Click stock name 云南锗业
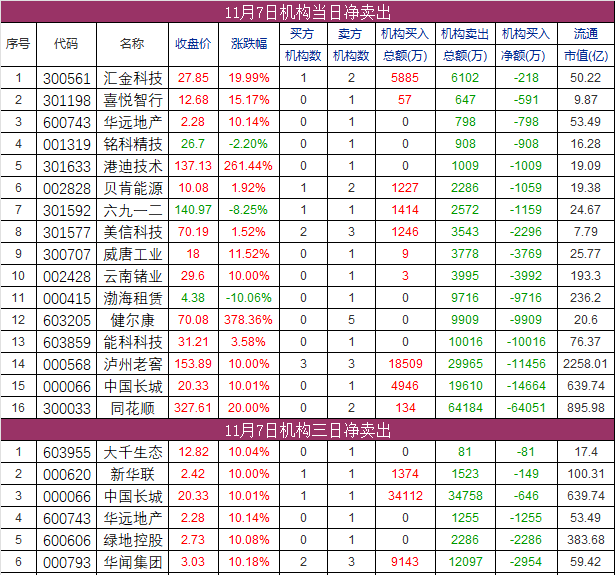The image size is (615, 575). tap(133, 276)
